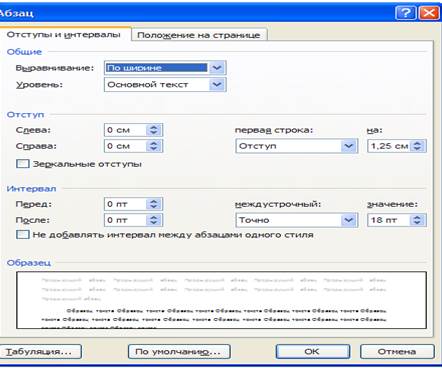This screenshot has height=368, width=442.
Task: Click the Отмена button
Action: [x=397, y=352]
